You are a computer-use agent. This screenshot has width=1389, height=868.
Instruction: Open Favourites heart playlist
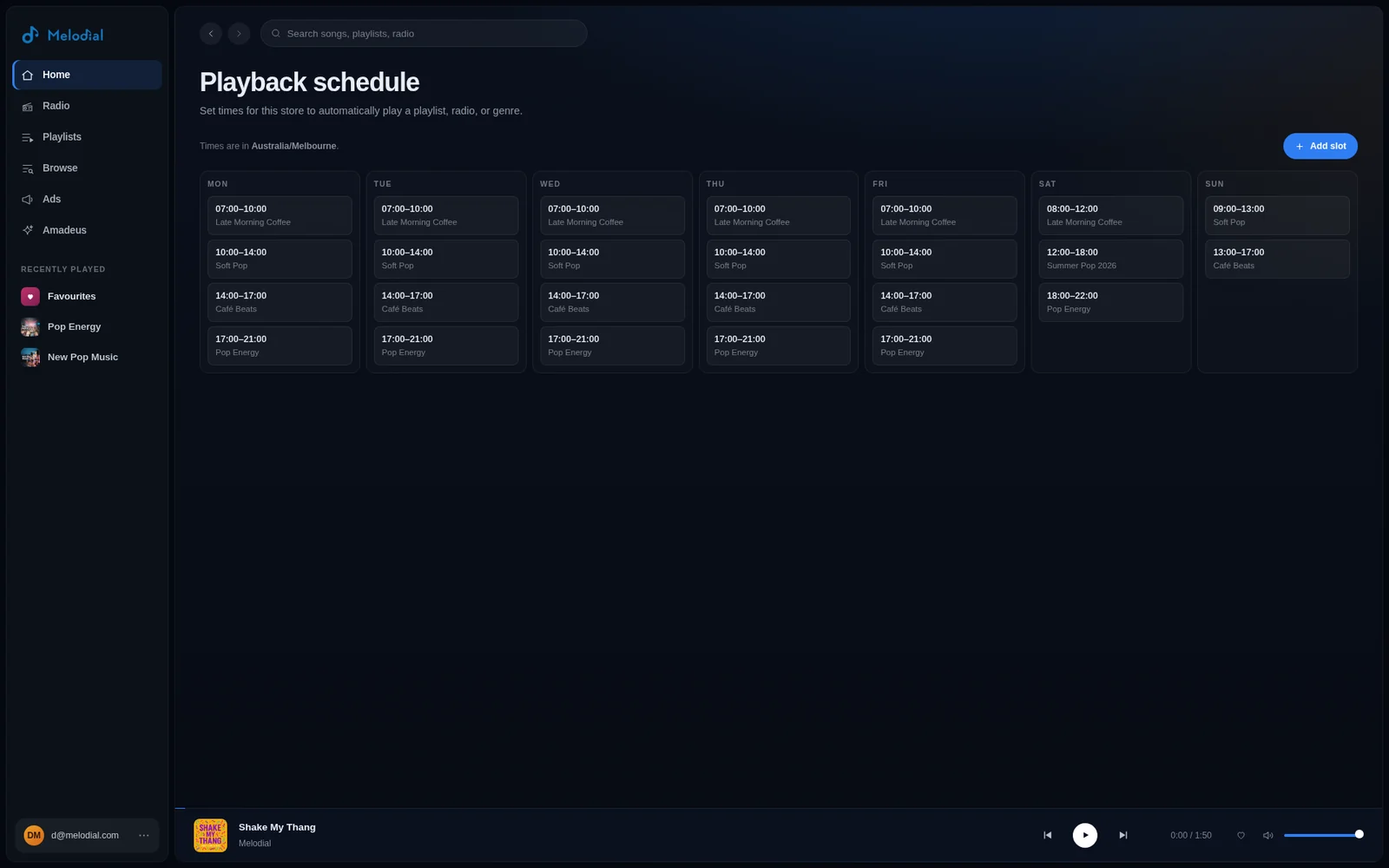point(87,297)
